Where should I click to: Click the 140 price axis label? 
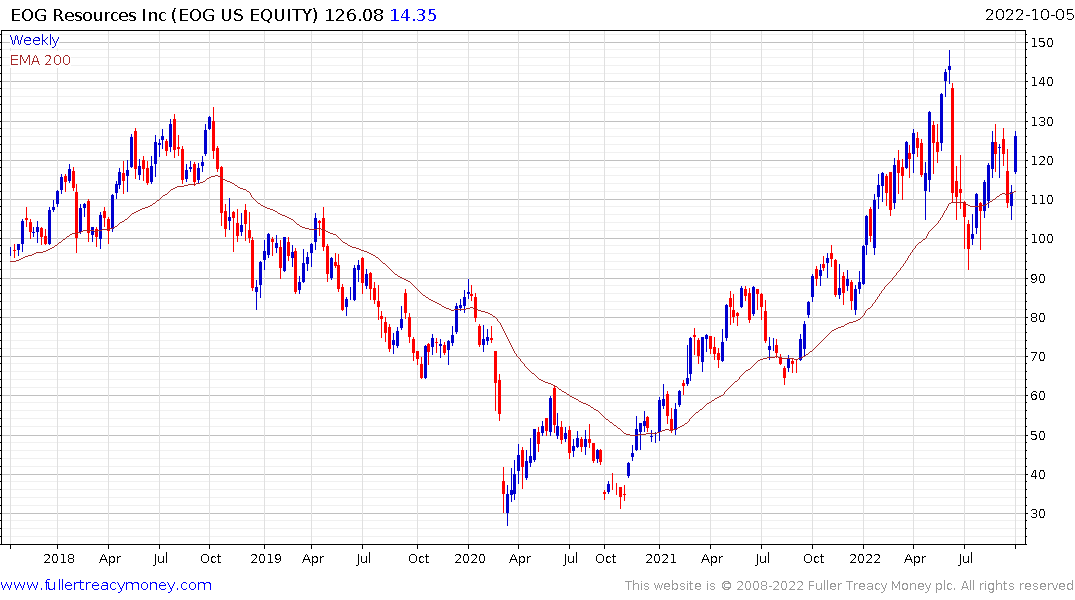click(x=1042, y=82)
